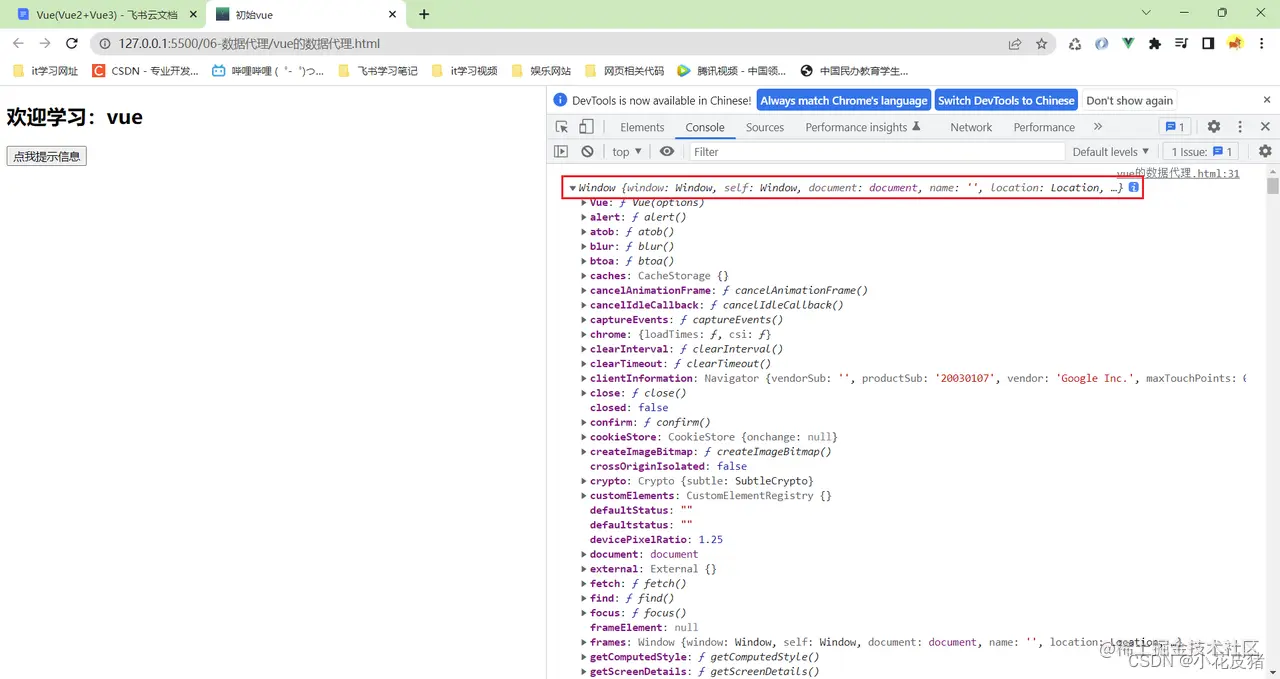Viewport: 1280px width, 679px height.
Task: Open a new tab with plus button
Action: 424,14
